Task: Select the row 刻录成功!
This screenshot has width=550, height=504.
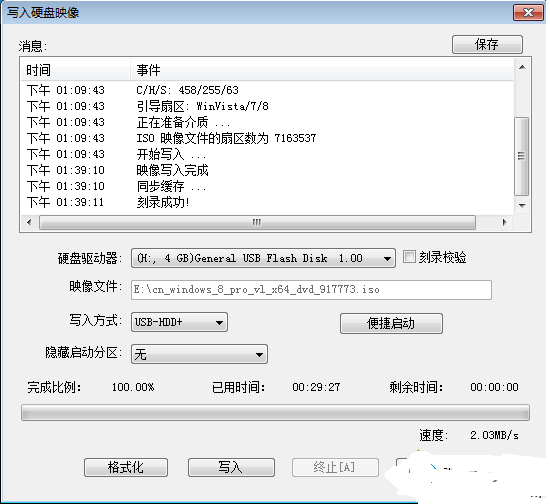Action: (267, 202)
